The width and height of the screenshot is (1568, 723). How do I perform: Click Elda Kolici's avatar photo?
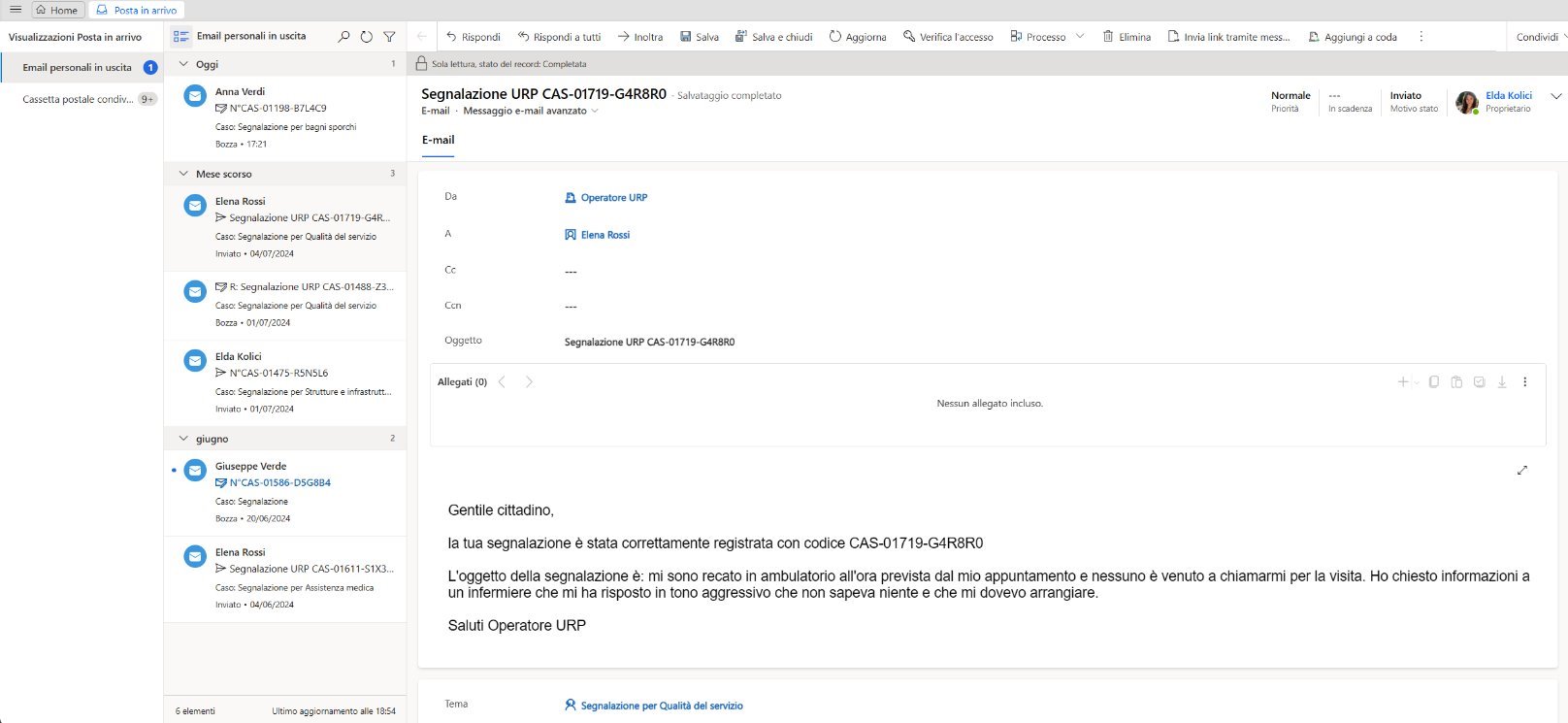pos(1467,102)
